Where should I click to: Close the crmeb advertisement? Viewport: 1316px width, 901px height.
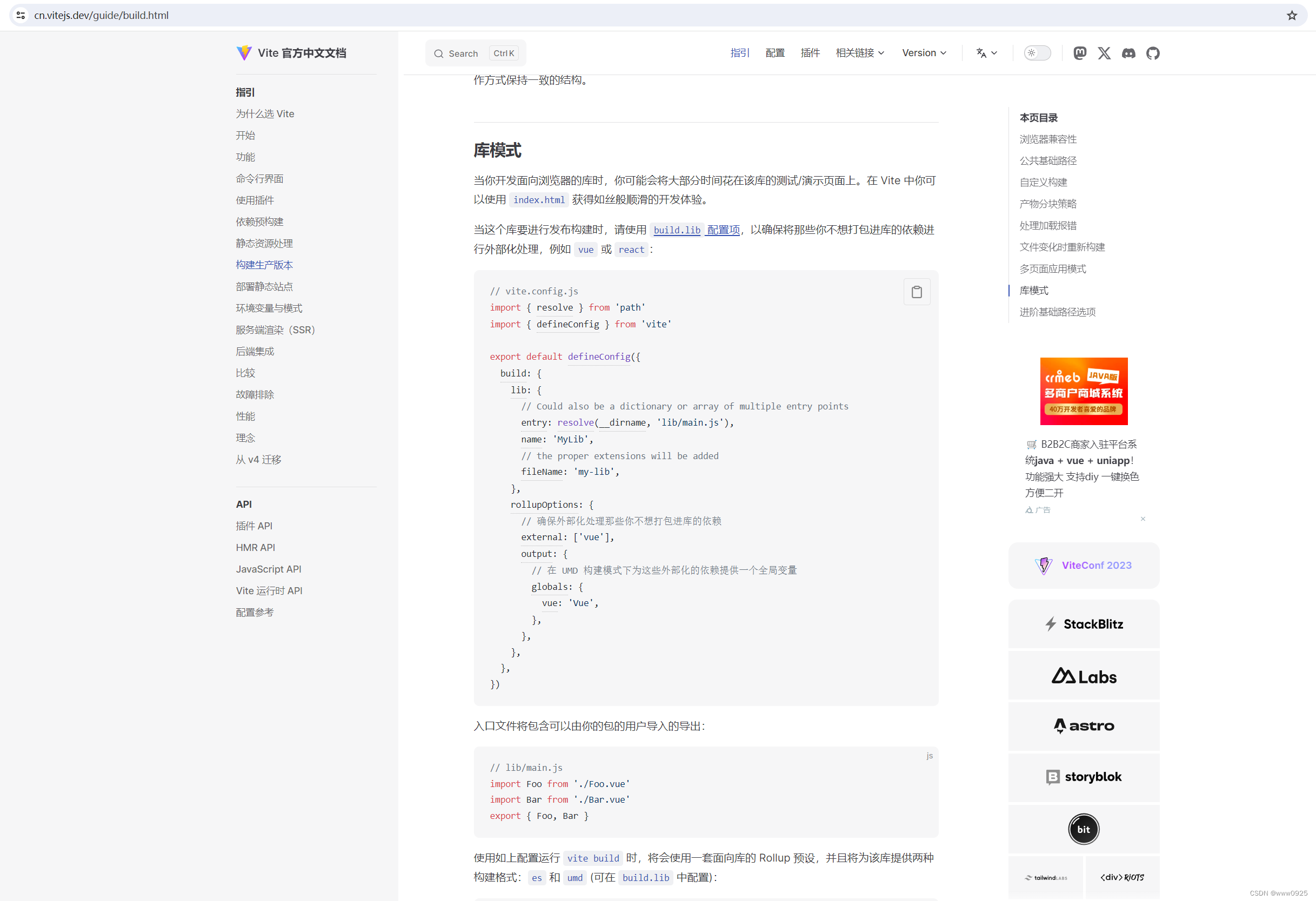pos(1142,519)
